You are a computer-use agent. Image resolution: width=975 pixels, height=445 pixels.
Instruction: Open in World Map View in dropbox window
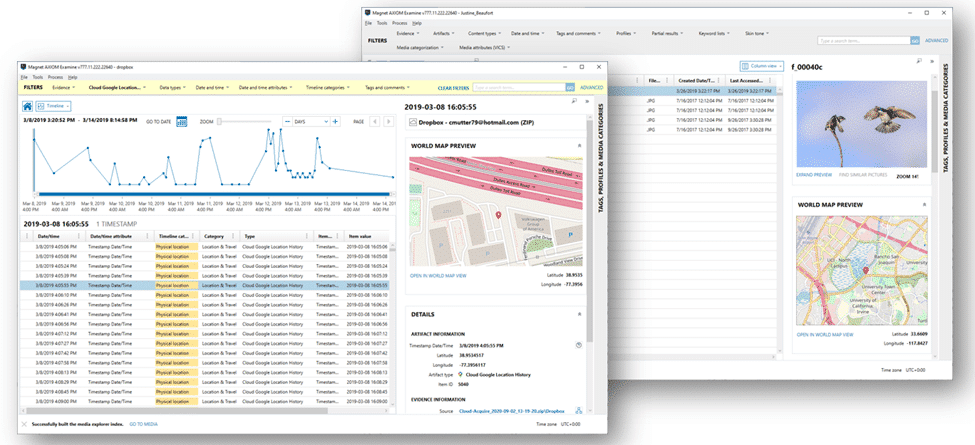pos(438,275)
